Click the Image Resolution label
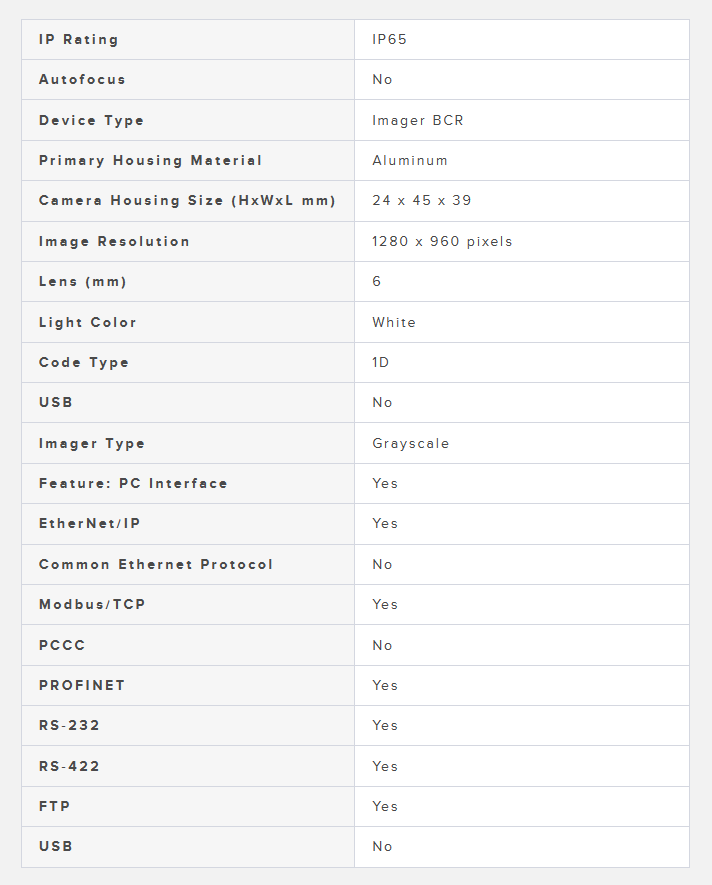712x885 pixels. click(x=114, y=242)
